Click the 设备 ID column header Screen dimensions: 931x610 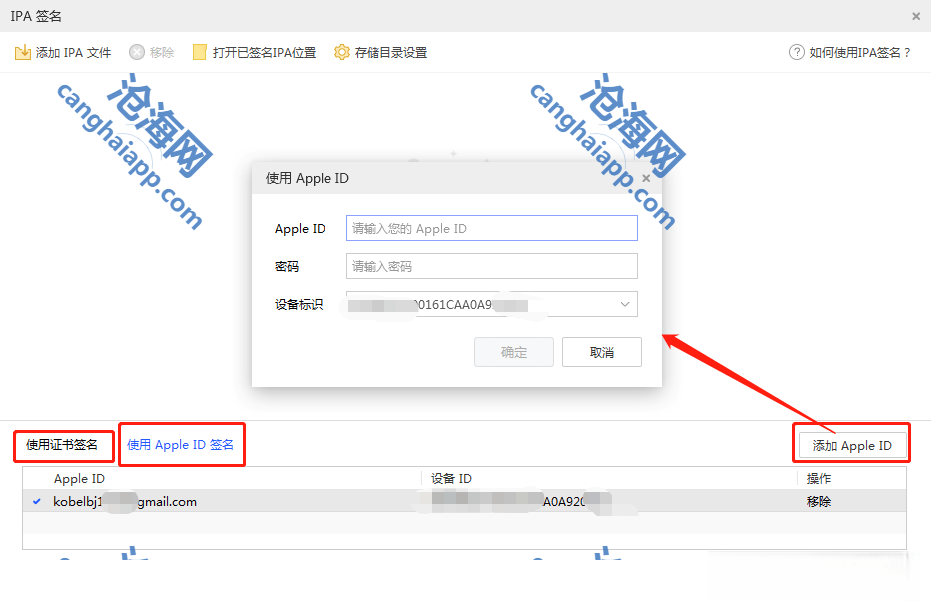452,479
